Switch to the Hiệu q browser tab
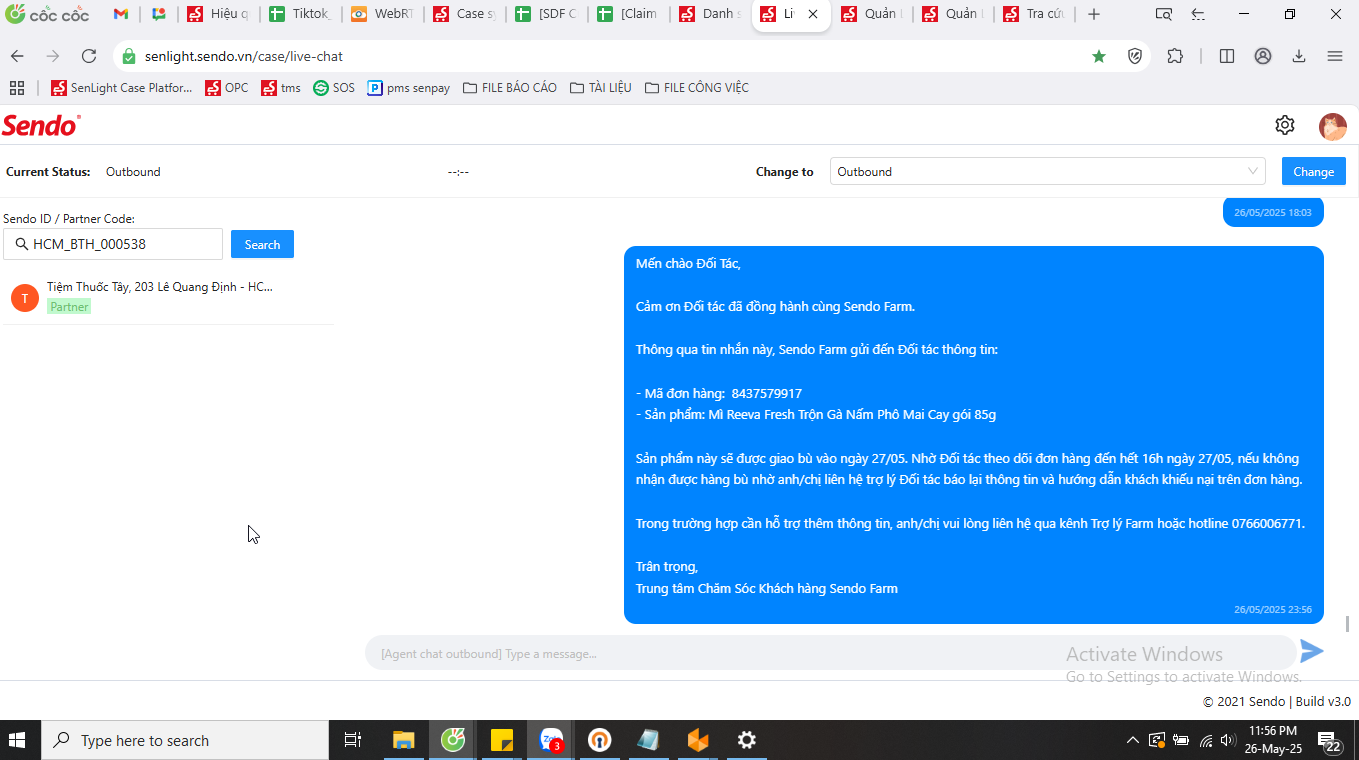The image size is (1359, 760). click(x=218, y=14)
